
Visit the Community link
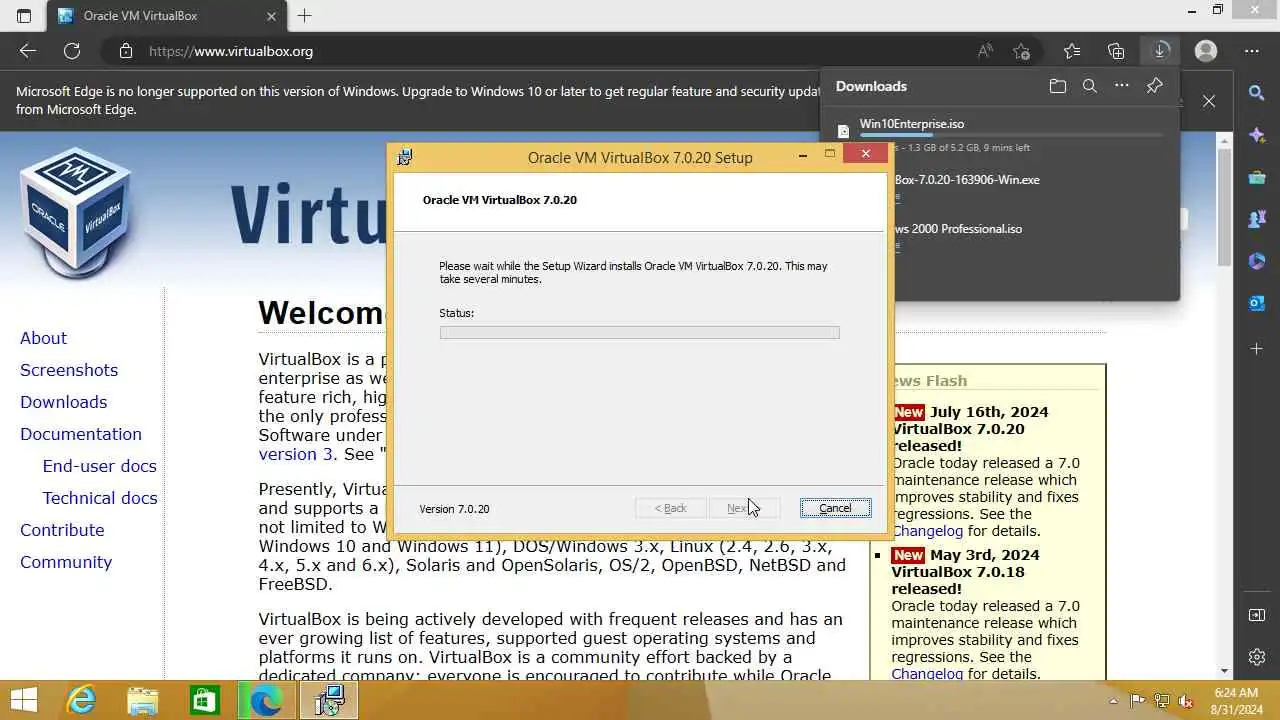coord(66,562)
